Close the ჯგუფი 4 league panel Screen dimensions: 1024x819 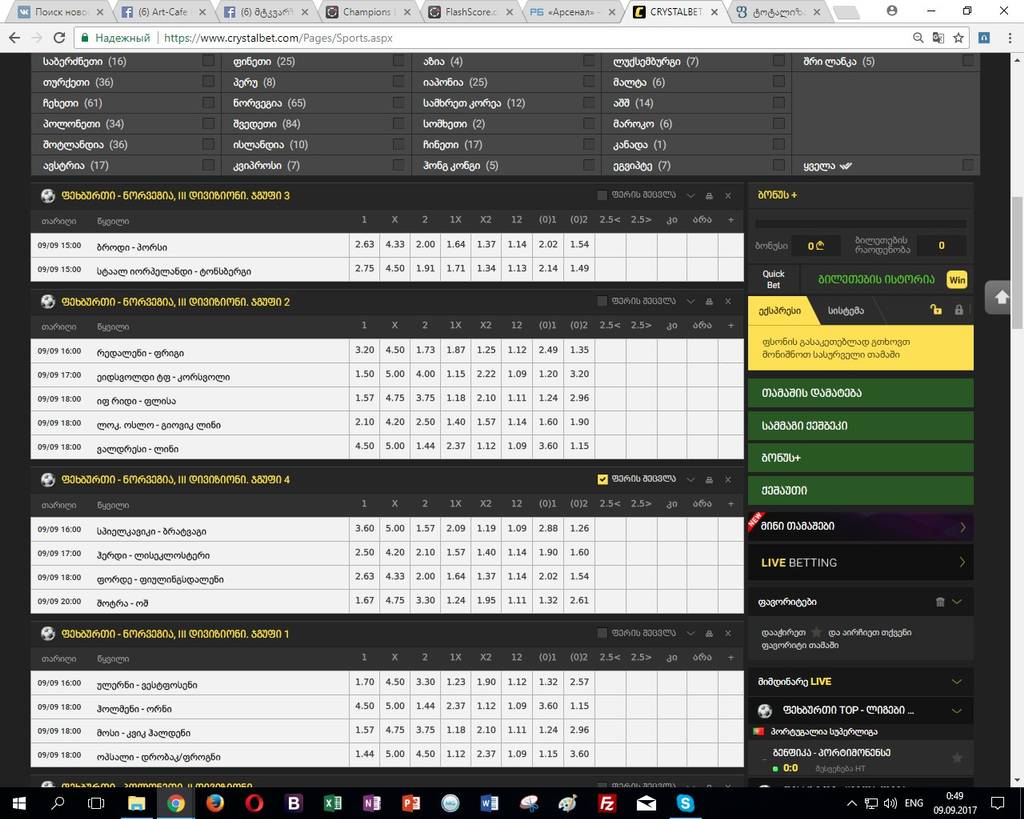(728, 480)
